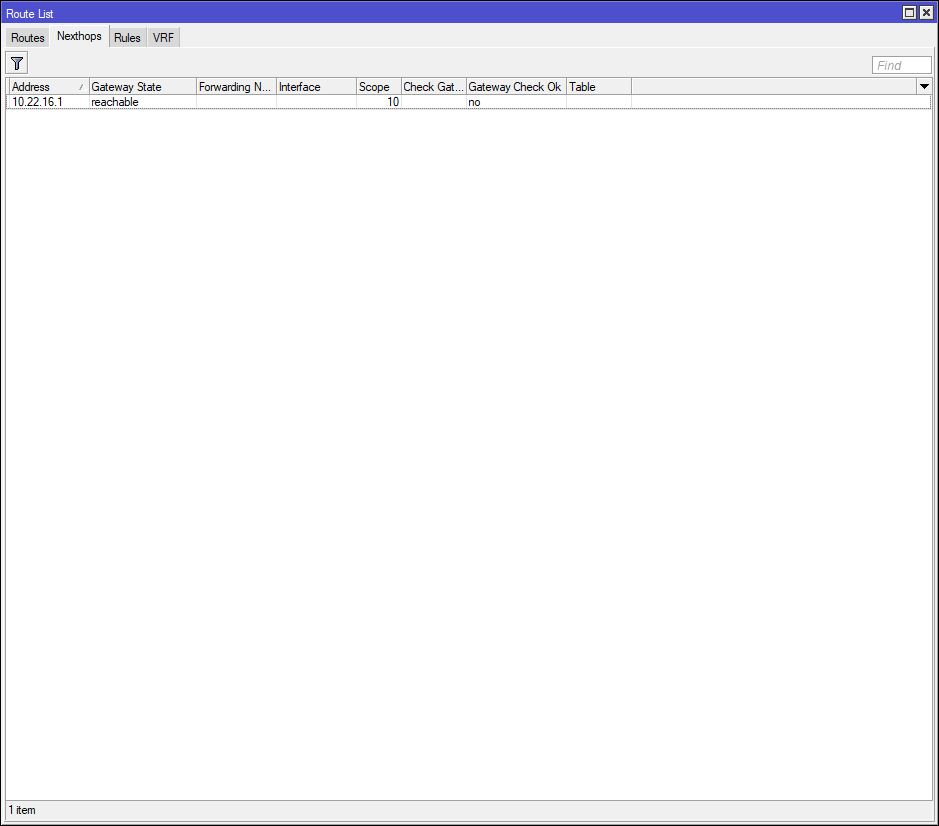Open the column selector dropdown arrow

pos(924,86)
